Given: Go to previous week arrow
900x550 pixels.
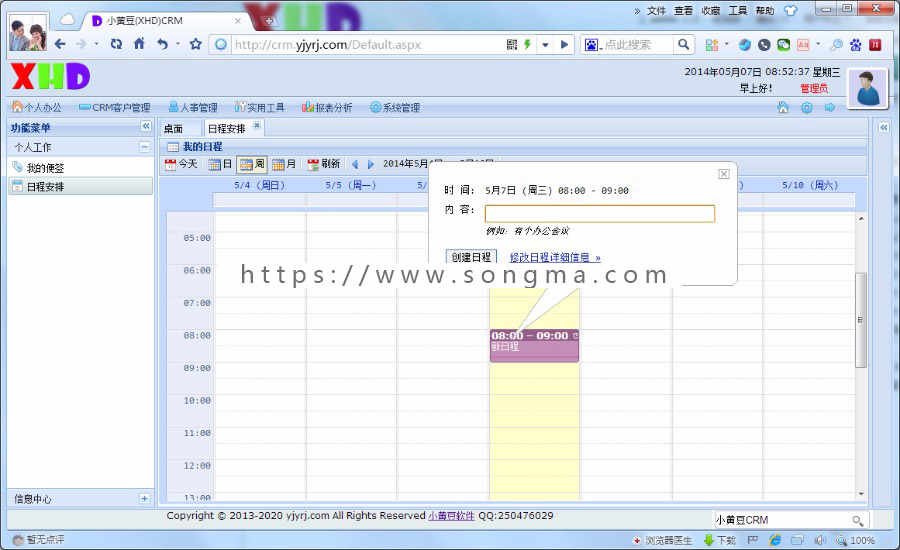Looking at the screenshot, I should [355, 164].
